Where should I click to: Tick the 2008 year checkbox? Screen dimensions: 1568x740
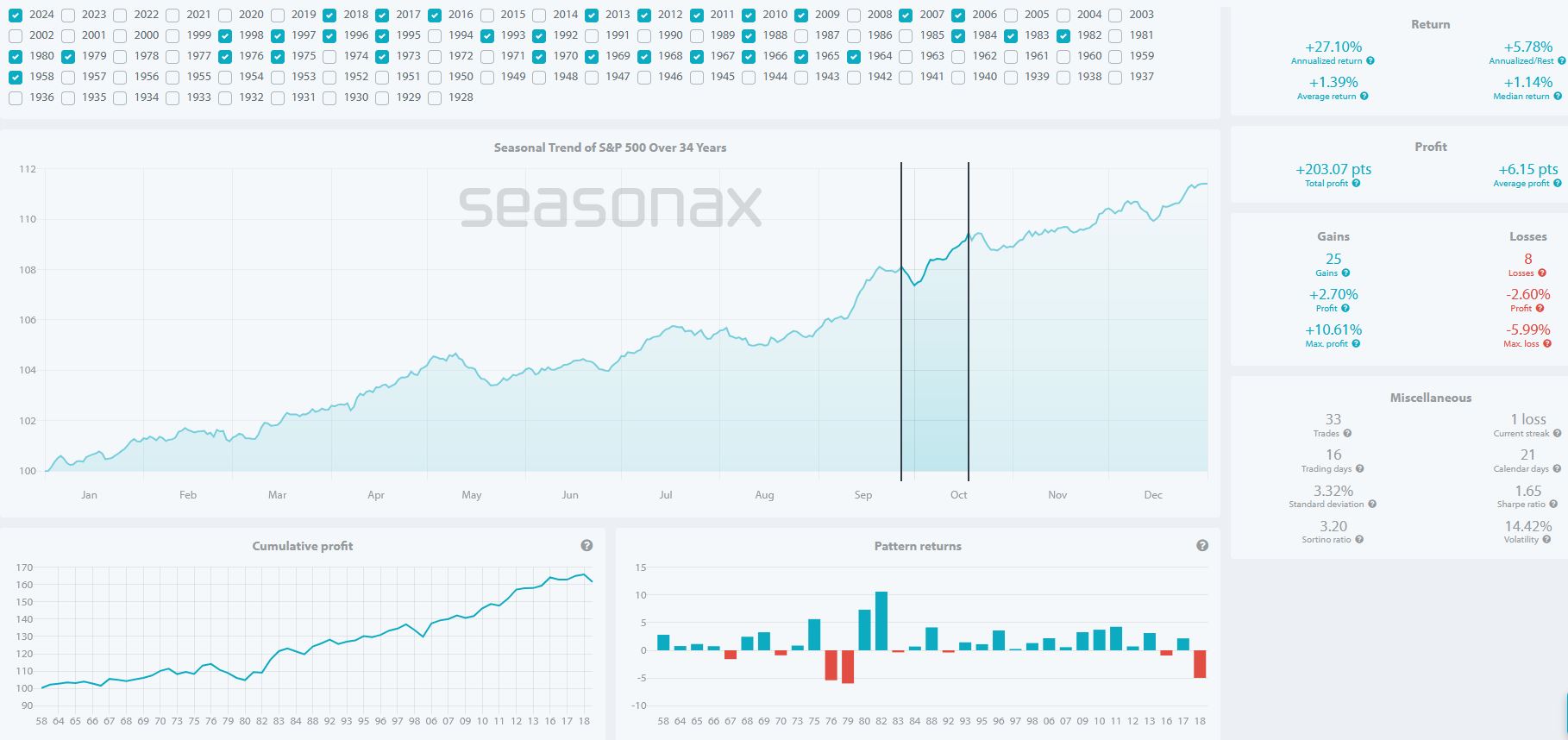pyautogui.click(x=854, y=15)
